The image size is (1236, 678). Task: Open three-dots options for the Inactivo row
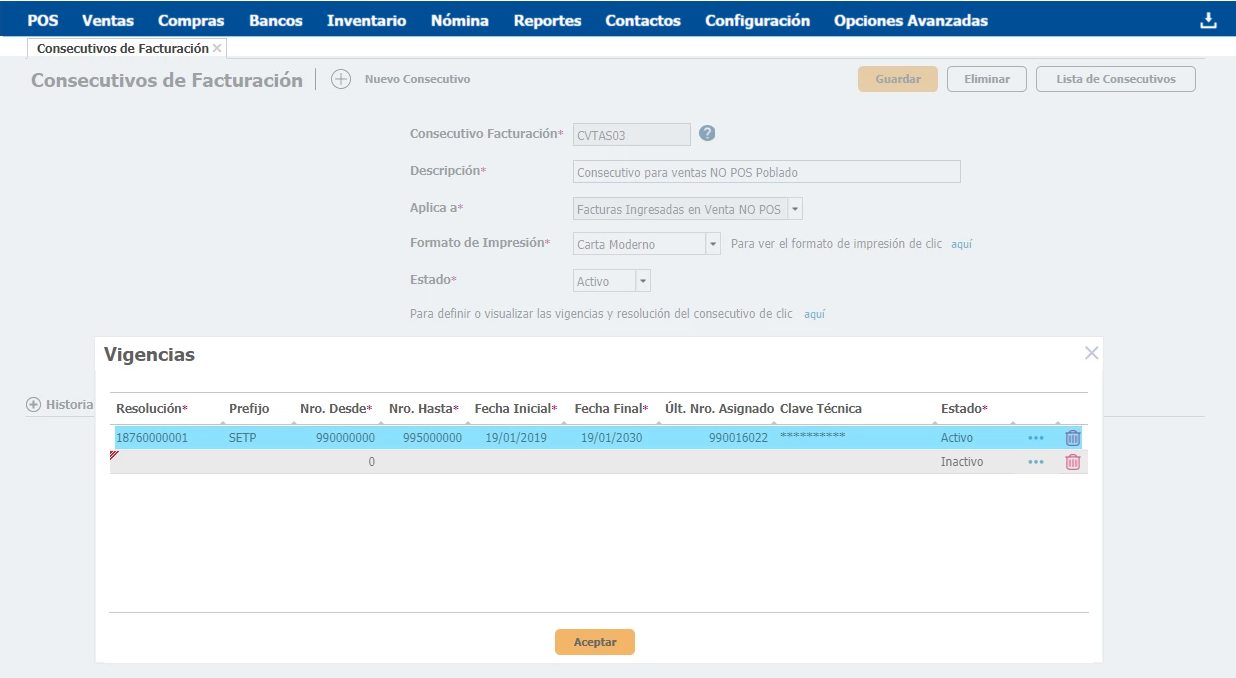(x=1036, y=462)
